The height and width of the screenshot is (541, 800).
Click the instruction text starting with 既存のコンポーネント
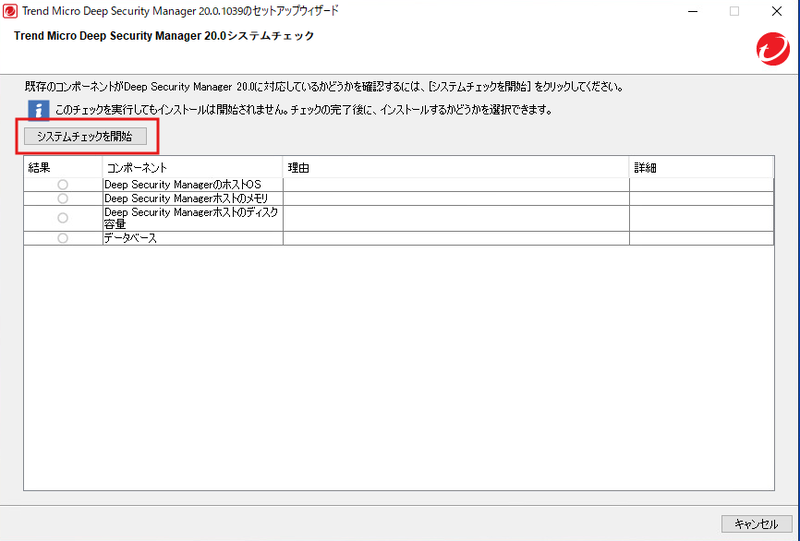(324, 87)
